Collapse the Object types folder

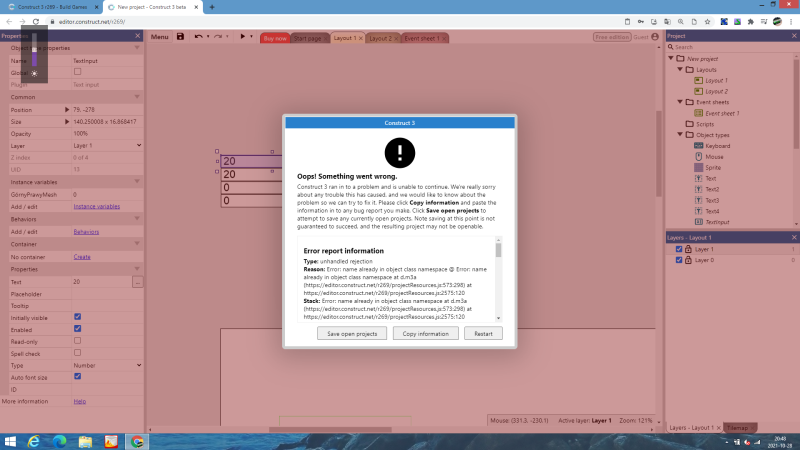click(x=680, y=135)
